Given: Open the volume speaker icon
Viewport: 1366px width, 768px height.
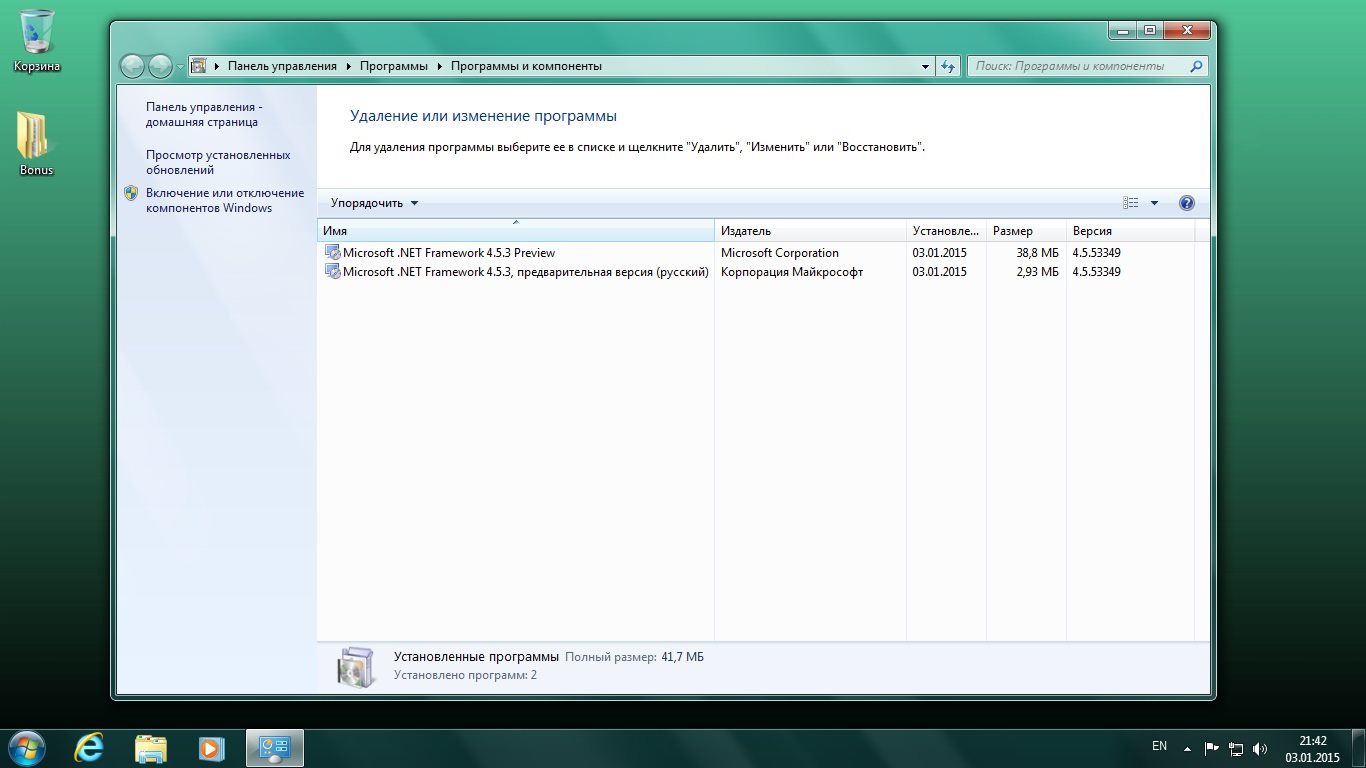Looking at the screenshot, I should [x=1260, y=748].
